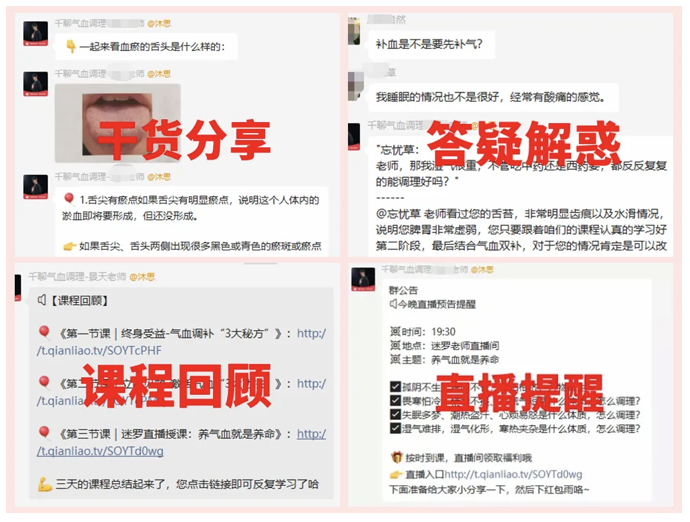Open the live stream entrance link
The image size is (690, 522).
point(513,474)
